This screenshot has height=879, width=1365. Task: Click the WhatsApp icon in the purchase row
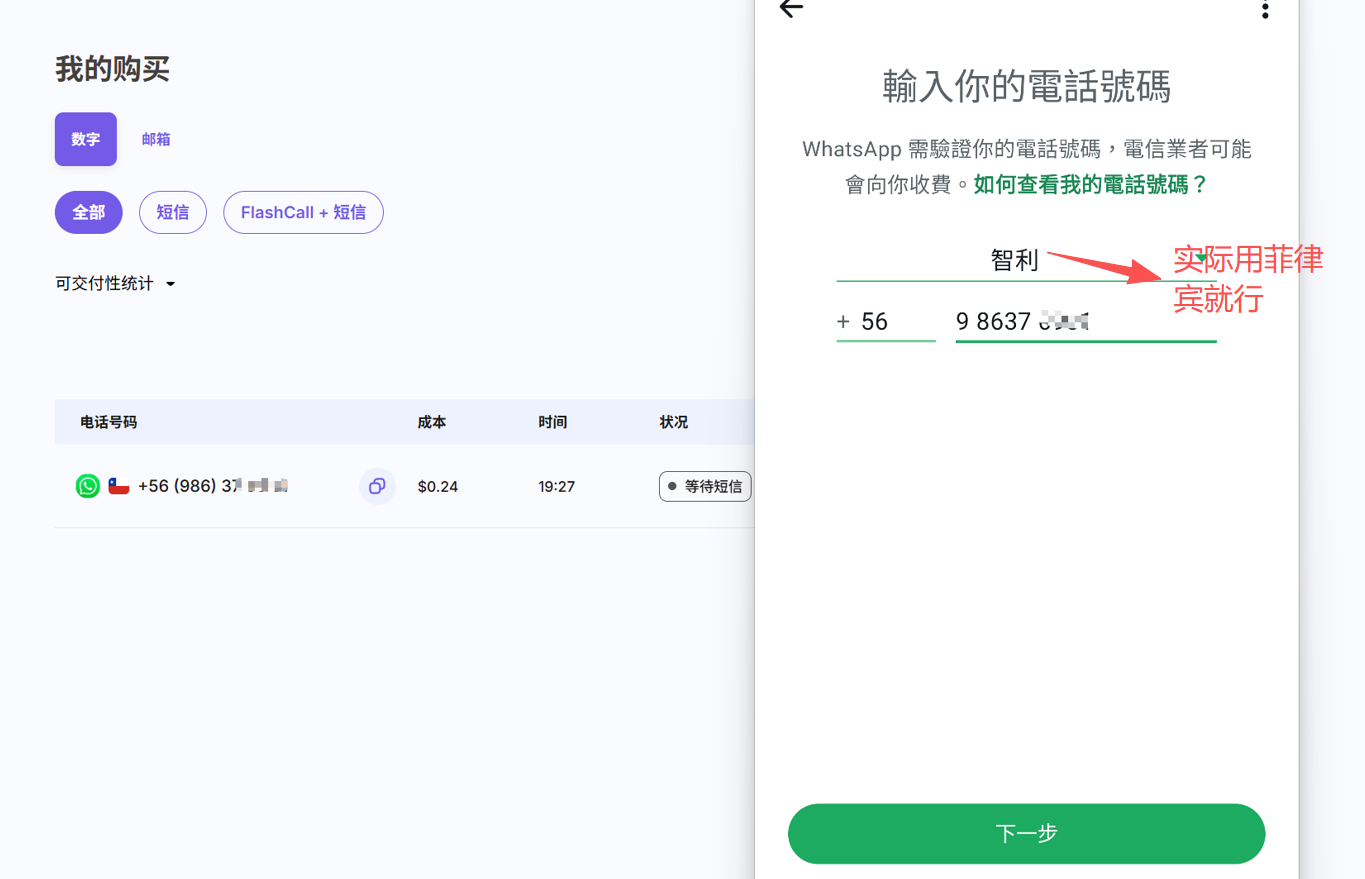coord(88,486)
